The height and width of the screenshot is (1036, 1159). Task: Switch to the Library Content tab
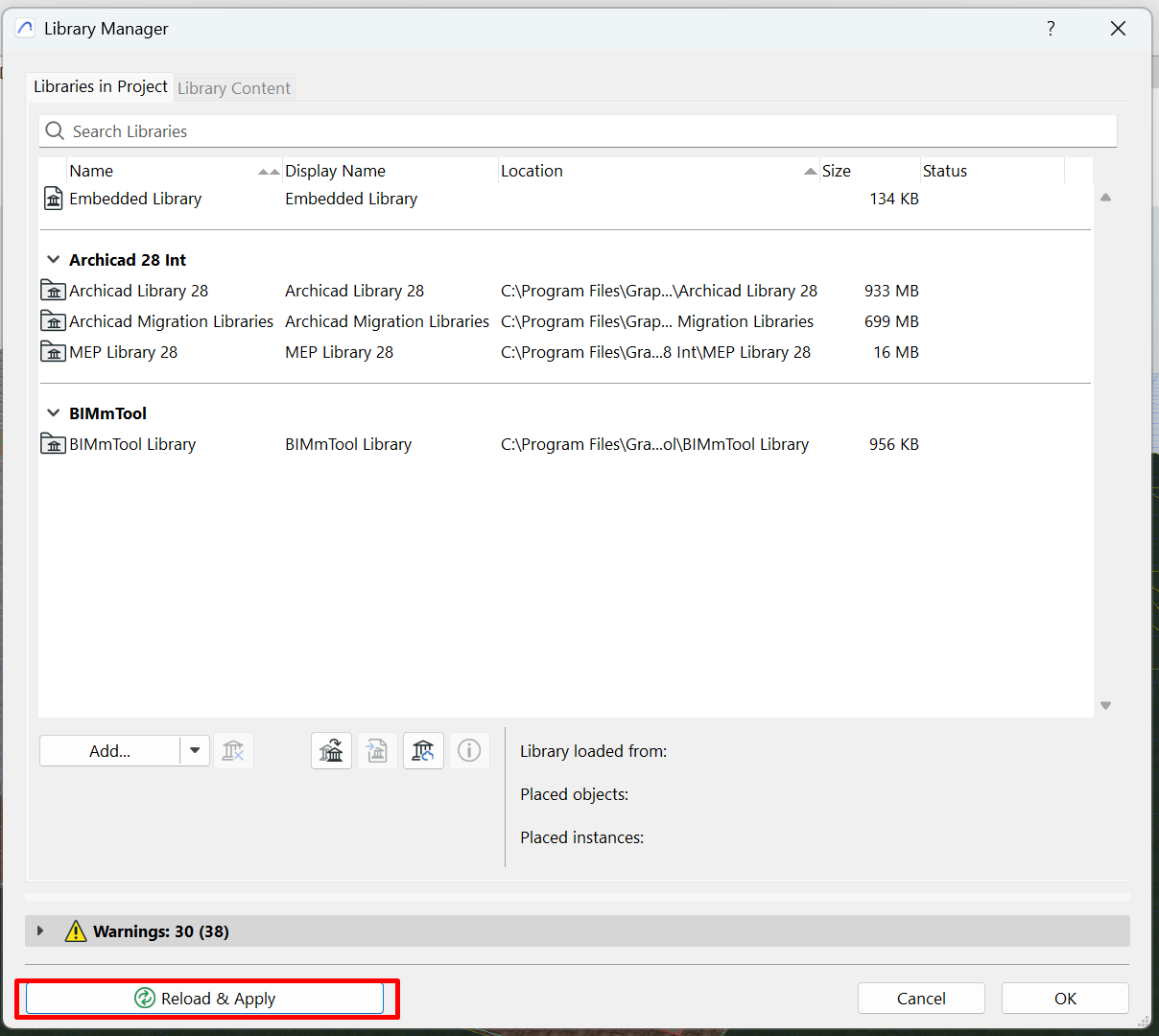click(x=234, y=88)
